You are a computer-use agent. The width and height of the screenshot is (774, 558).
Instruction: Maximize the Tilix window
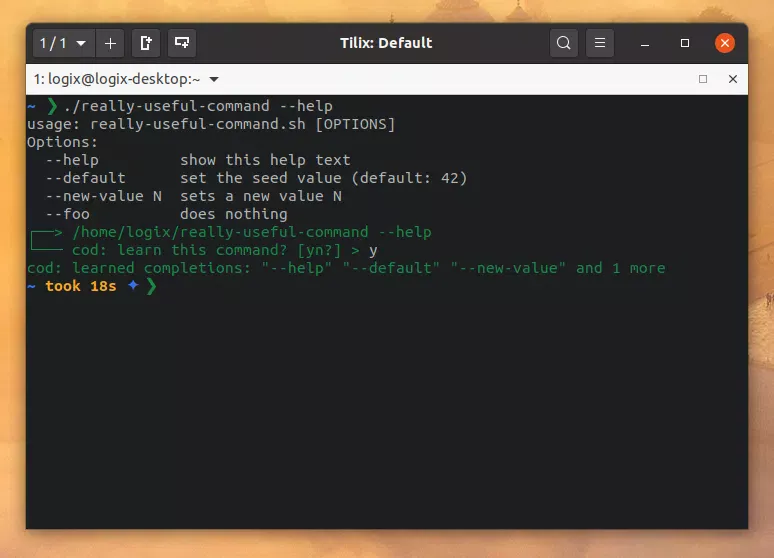[685, 43]
